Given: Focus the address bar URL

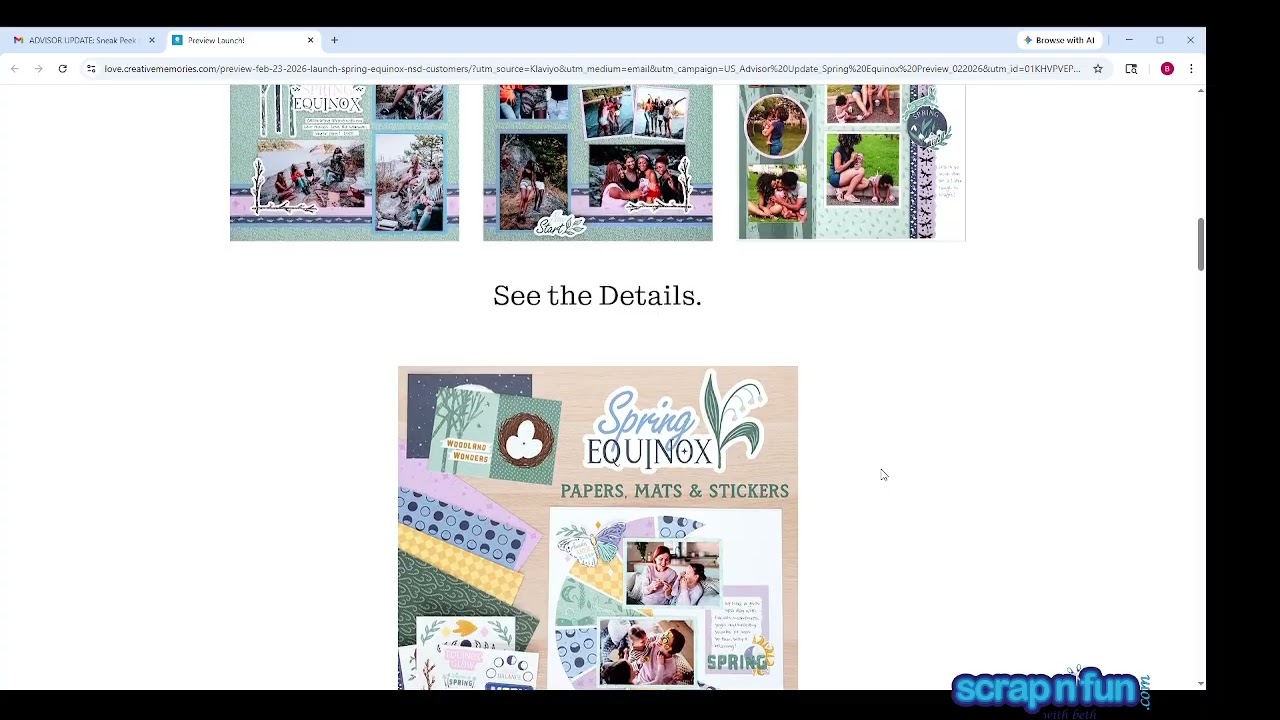Looking at the screenshot, I should point(592,69).
